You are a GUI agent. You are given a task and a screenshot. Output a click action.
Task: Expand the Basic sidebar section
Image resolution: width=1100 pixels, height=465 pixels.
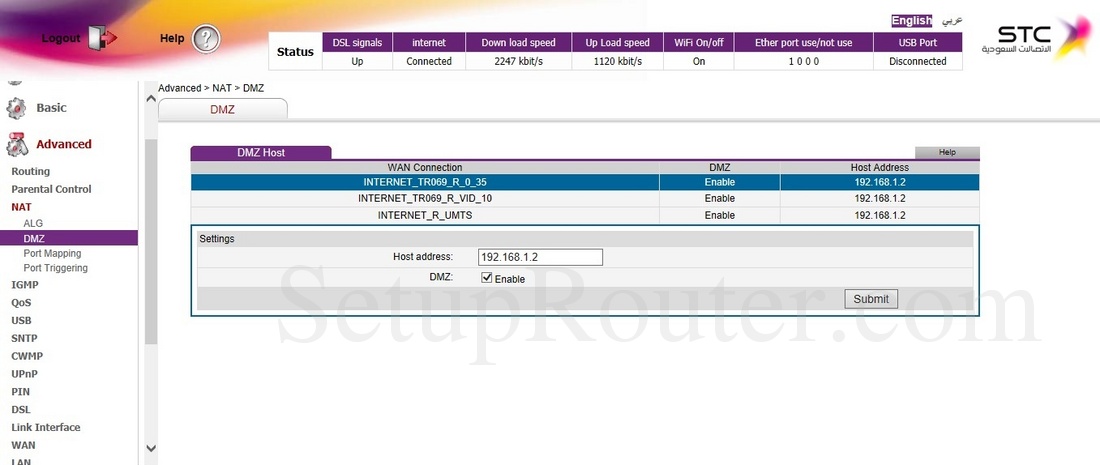[51, 108]
